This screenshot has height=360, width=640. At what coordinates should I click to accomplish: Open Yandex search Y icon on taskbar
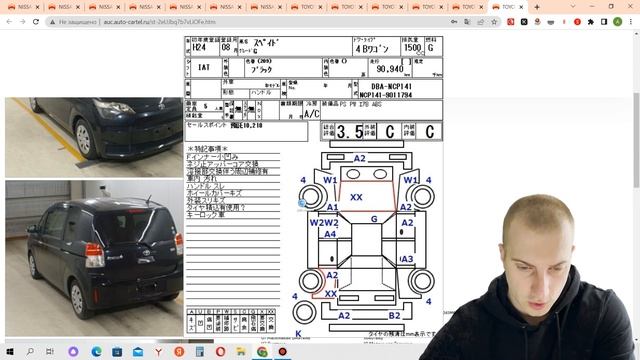[158, 351]
